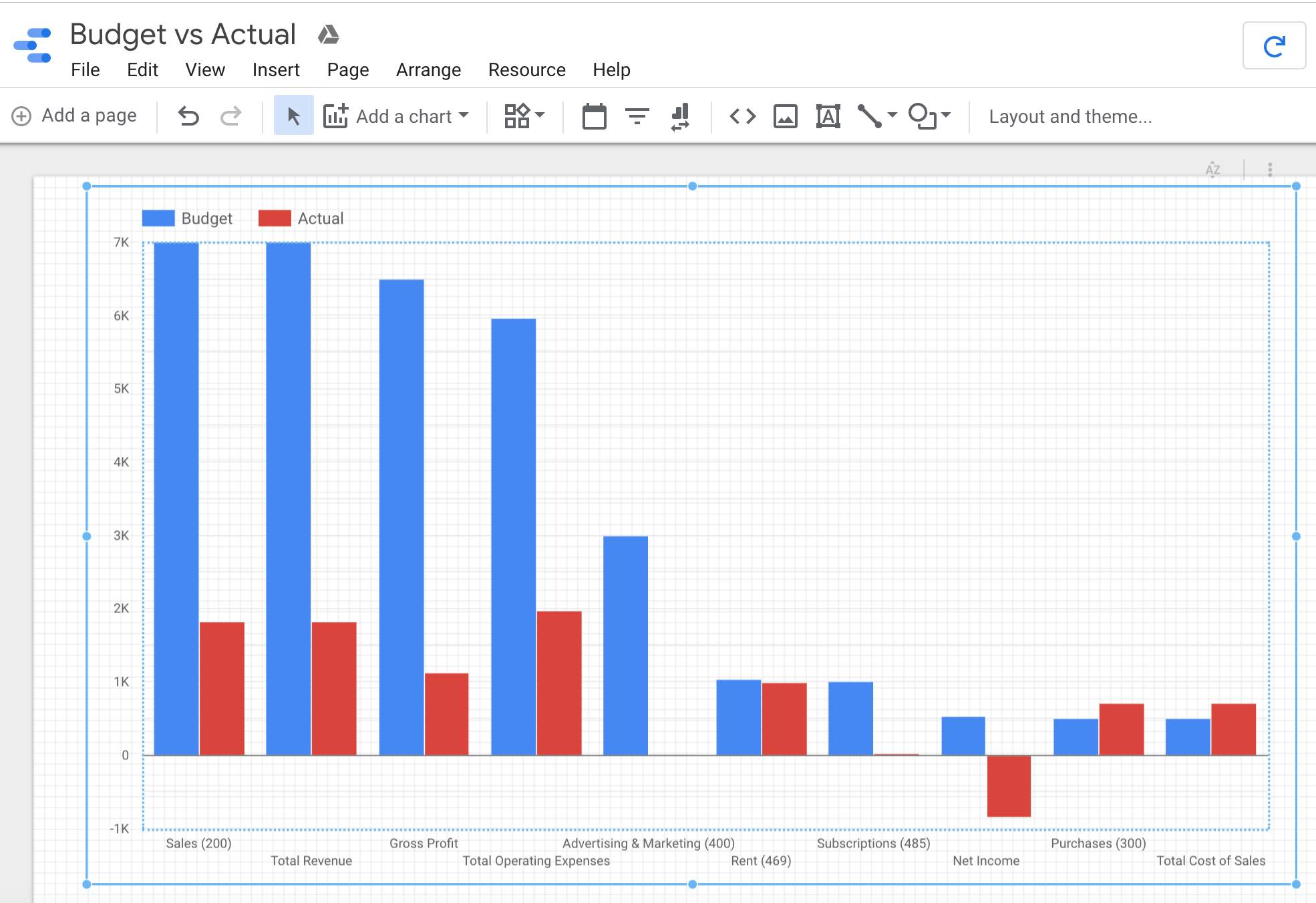1316x903 pixels.
Task: Click the Total Revenue axis label
Action: [x=311, y=861]
